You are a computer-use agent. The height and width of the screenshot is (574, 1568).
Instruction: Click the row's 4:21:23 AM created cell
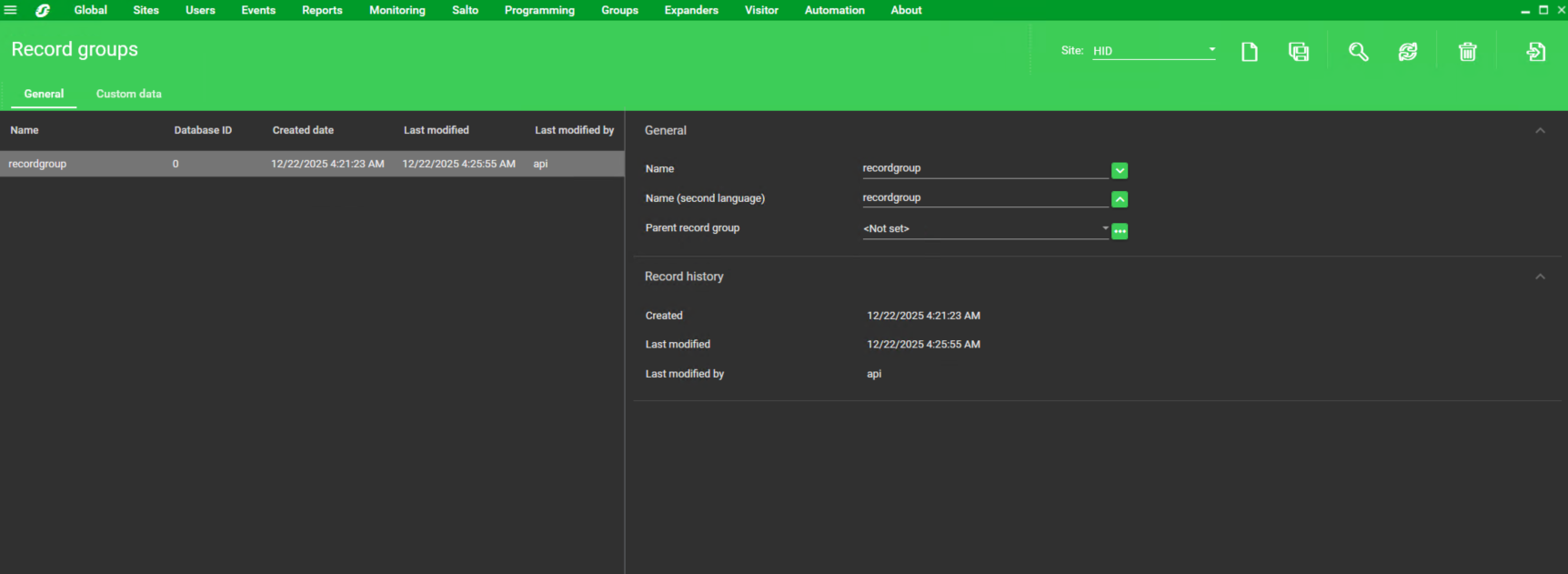coord(327,164)
